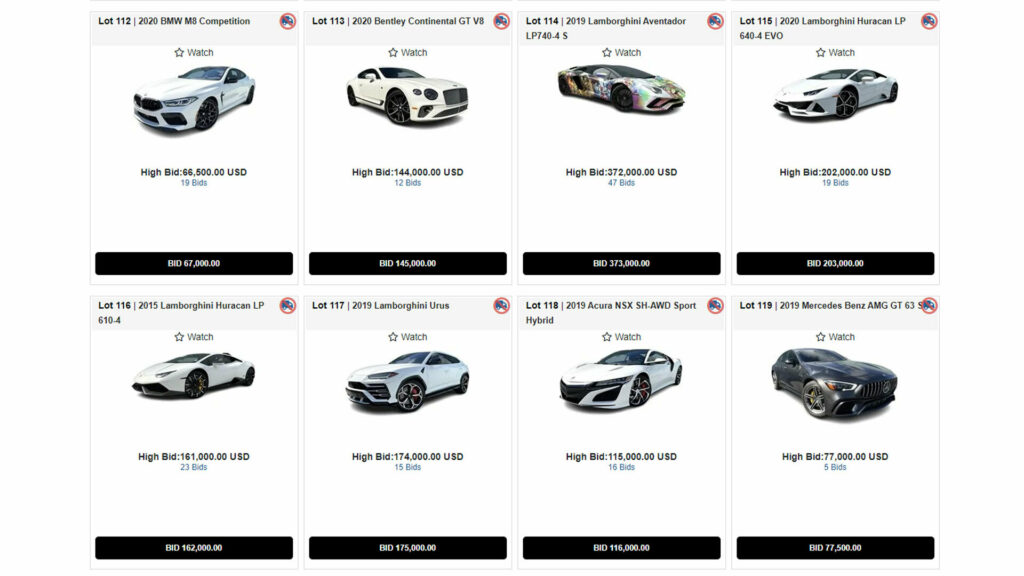Viewport: 1024px width, 576px height.
Task: Toggle Watch star for BMW M8 Competition
Action: click(179, 52)
